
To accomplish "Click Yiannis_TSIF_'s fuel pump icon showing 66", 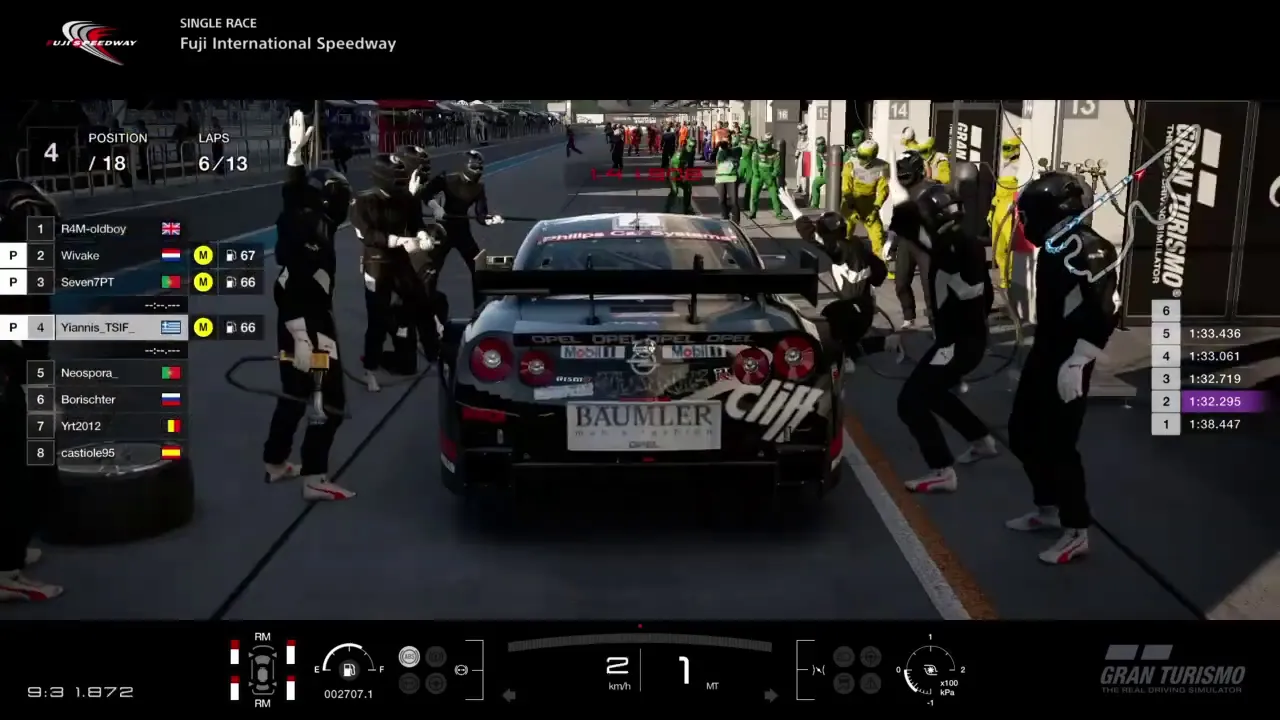I will click(x=231, y=327).
